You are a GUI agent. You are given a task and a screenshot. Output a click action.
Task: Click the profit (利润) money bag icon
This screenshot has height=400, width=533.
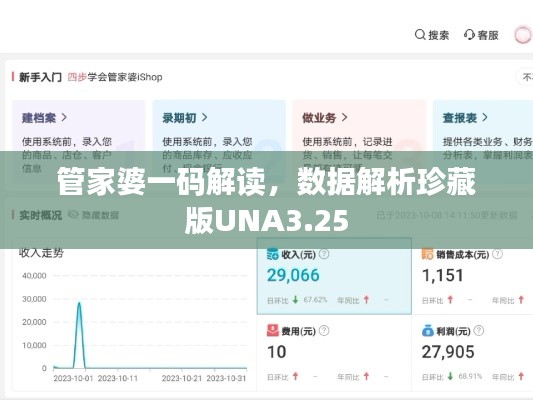(x=427, y=330)
